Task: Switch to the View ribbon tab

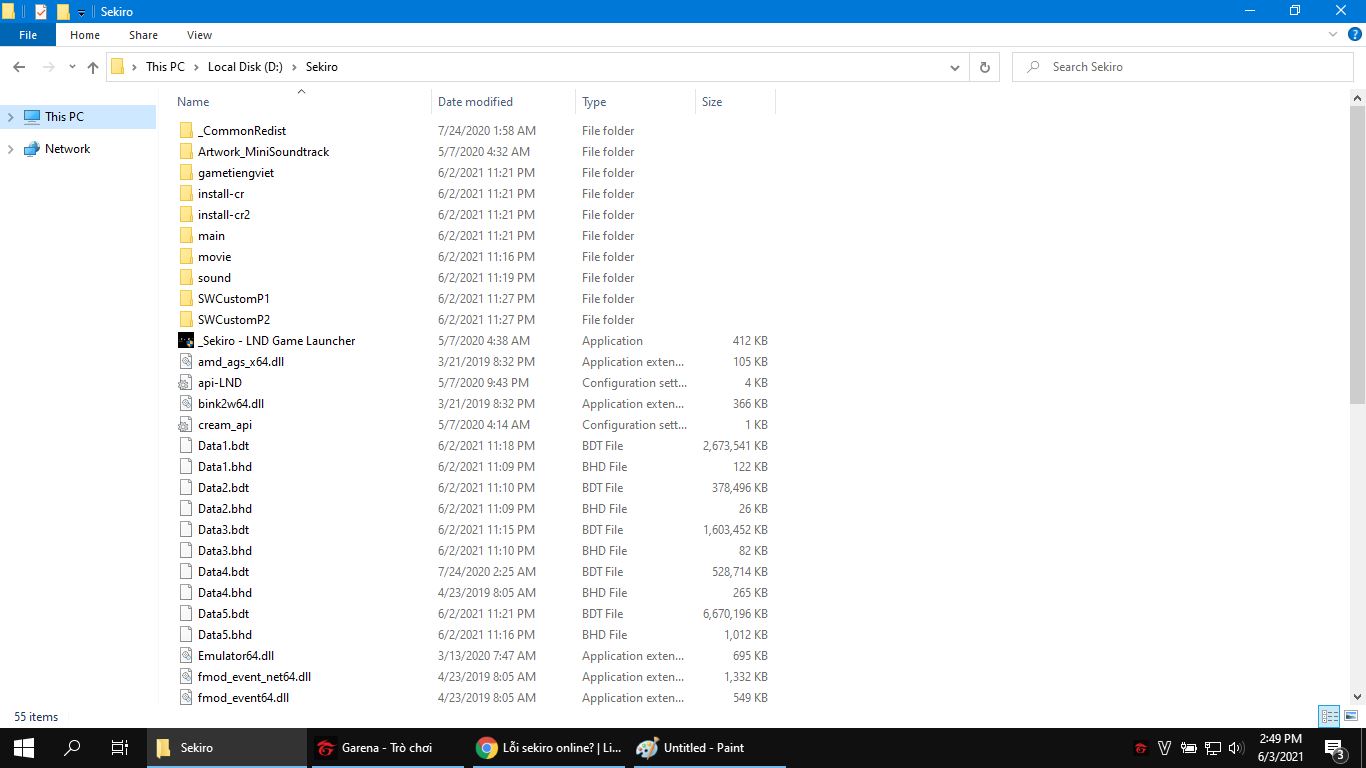Action: point(199,35)
